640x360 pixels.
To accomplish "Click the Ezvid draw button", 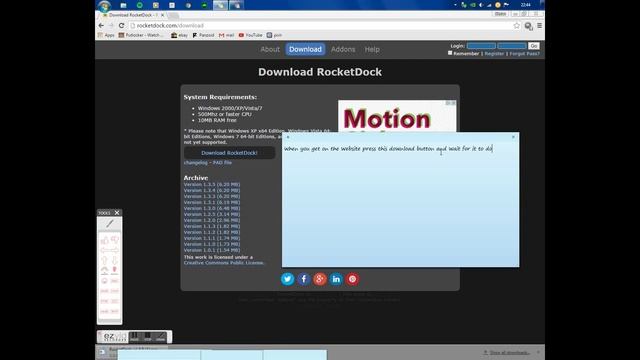I will coord(160,337).
